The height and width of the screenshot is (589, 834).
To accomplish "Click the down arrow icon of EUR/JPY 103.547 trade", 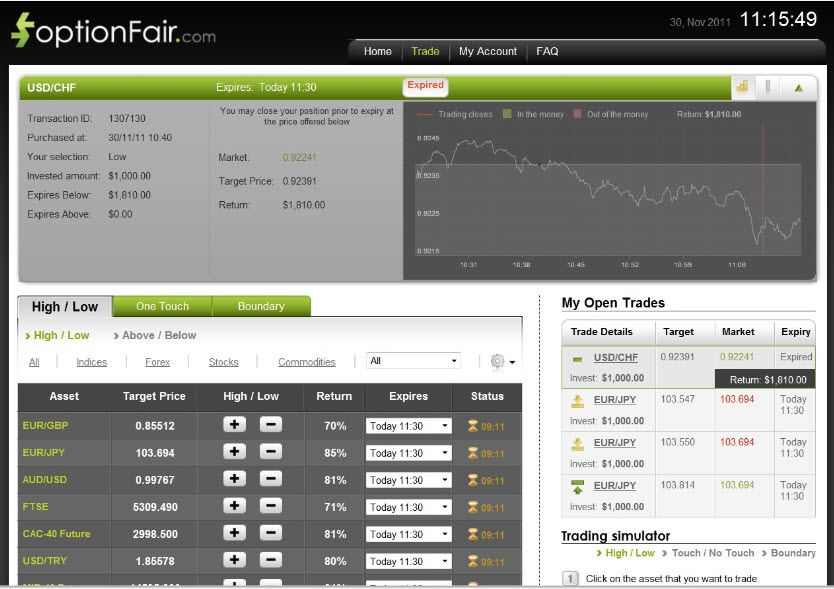I will (578, 401).
